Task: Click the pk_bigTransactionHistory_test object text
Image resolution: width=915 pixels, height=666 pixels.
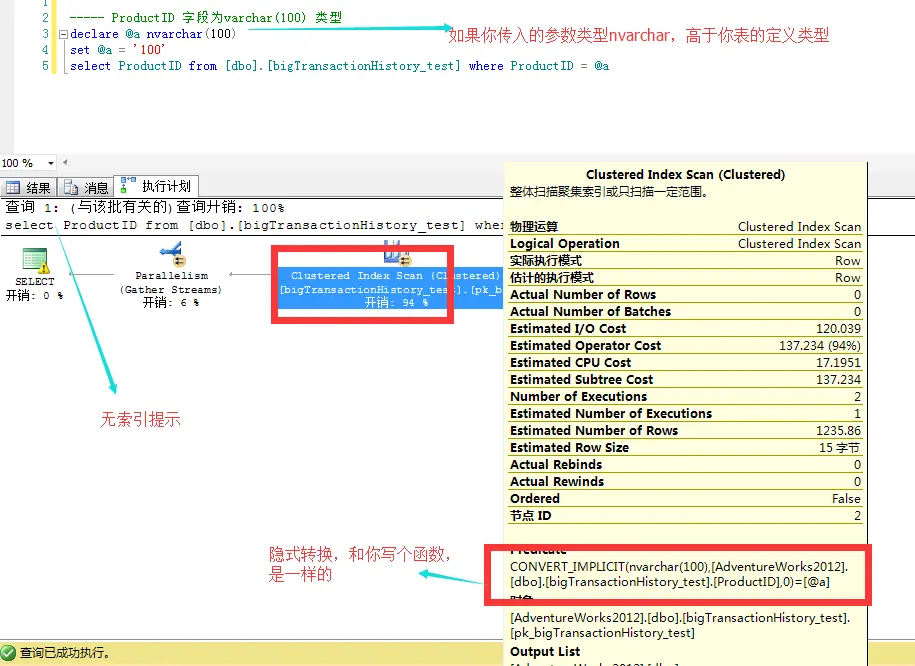Action: (x=680, y=625)
